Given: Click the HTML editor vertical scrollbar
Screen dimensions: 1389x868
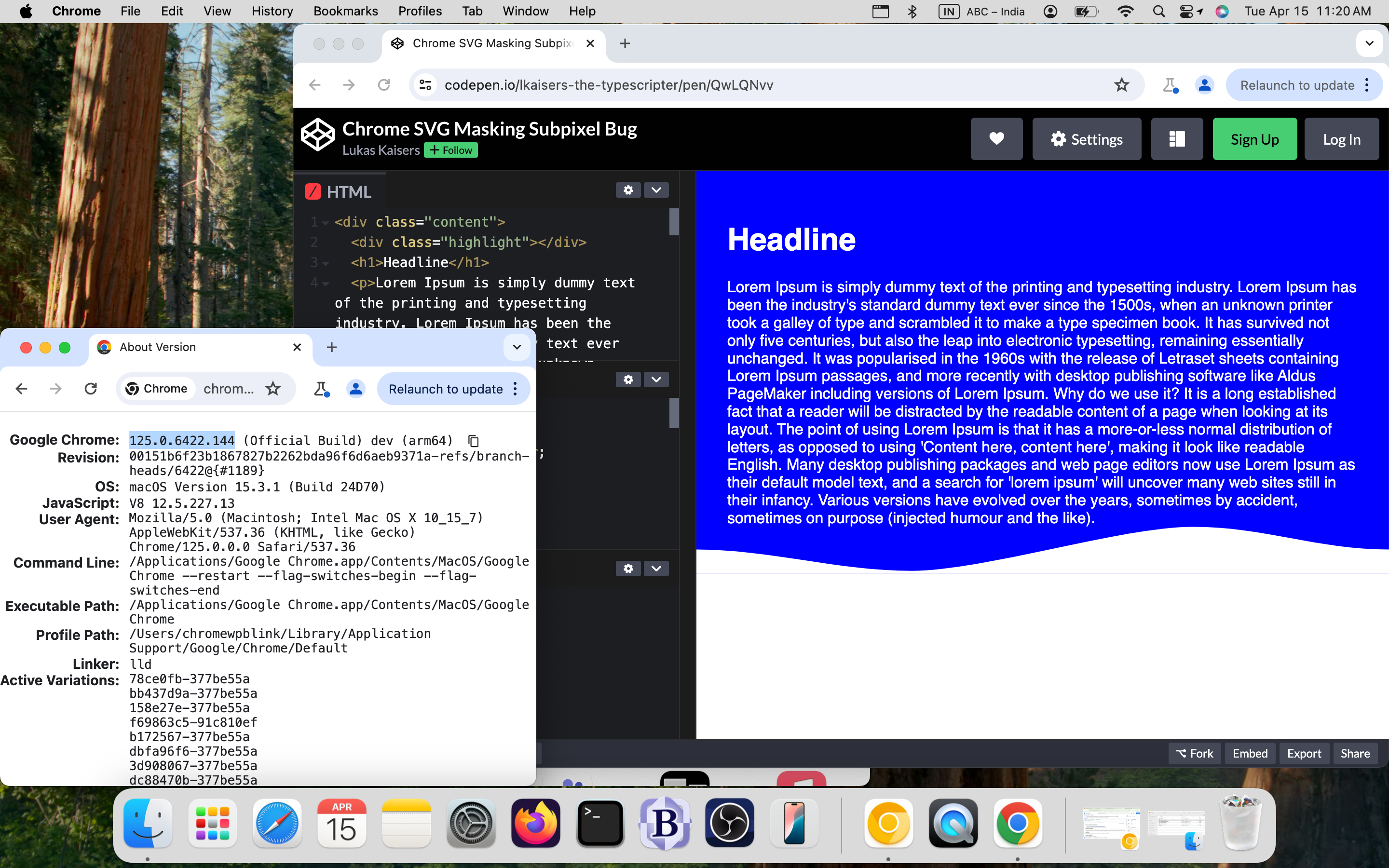Looking at the screenshot, I should 674,222.
